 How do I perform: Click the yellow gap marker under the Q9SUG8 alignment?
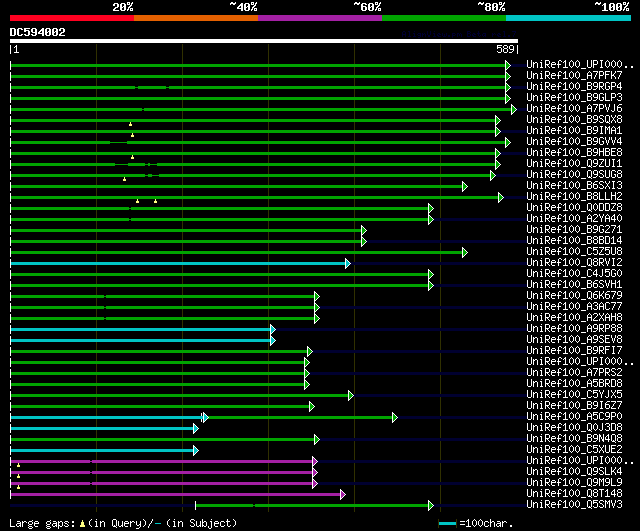click(124, 179)
